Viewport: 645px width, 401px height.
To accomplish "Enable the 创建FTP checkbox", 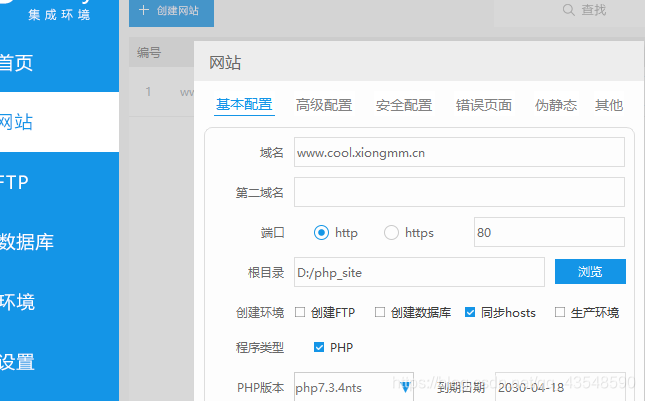I will click(300, 312).
